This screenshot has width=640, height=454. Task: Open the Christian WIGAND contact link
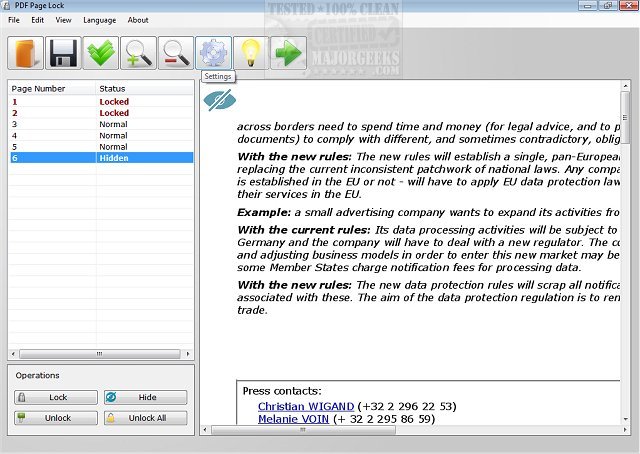click(306, 407)
